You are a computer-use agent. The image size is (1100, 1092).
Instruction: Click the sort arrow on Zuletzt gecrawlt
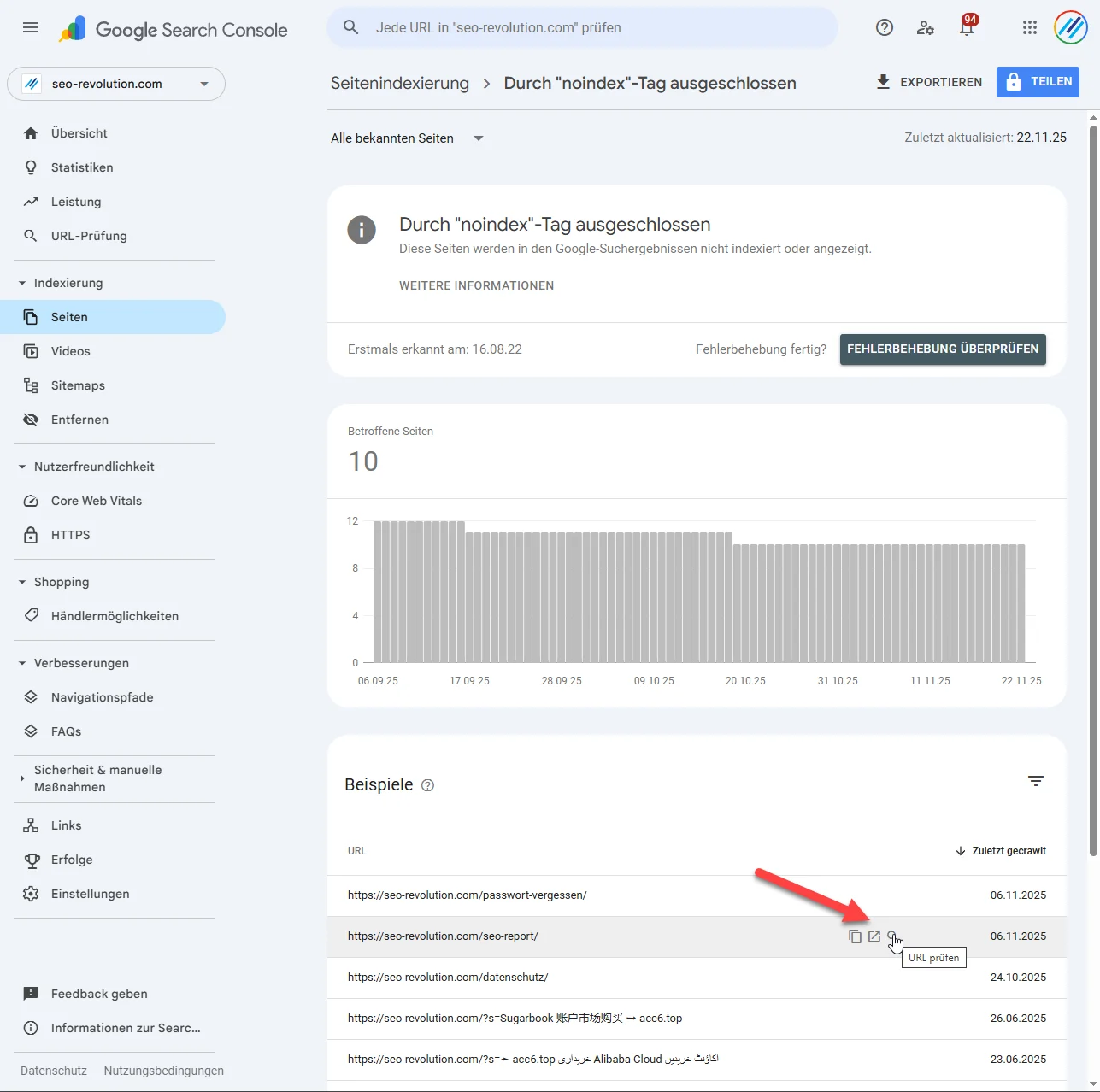click(961, 850)
